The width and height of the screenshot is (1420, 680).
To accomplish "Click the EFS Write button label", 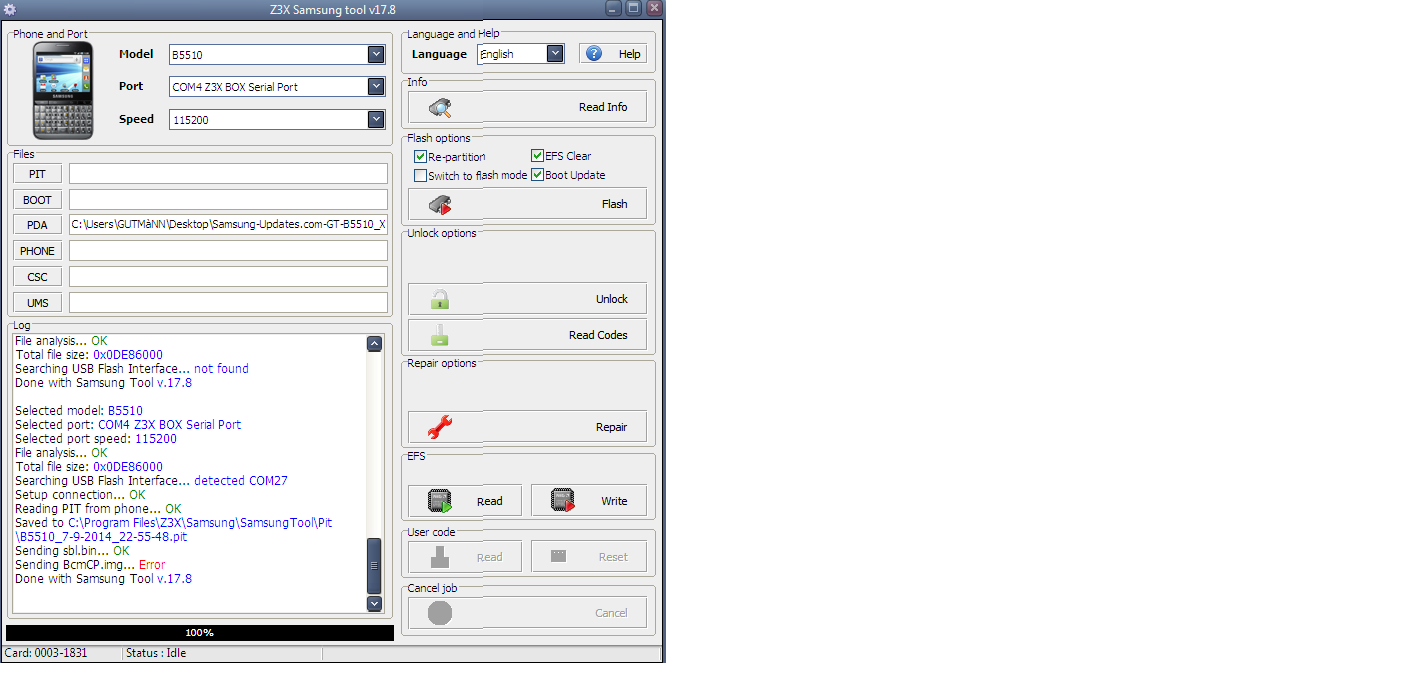I will (614, 501).
